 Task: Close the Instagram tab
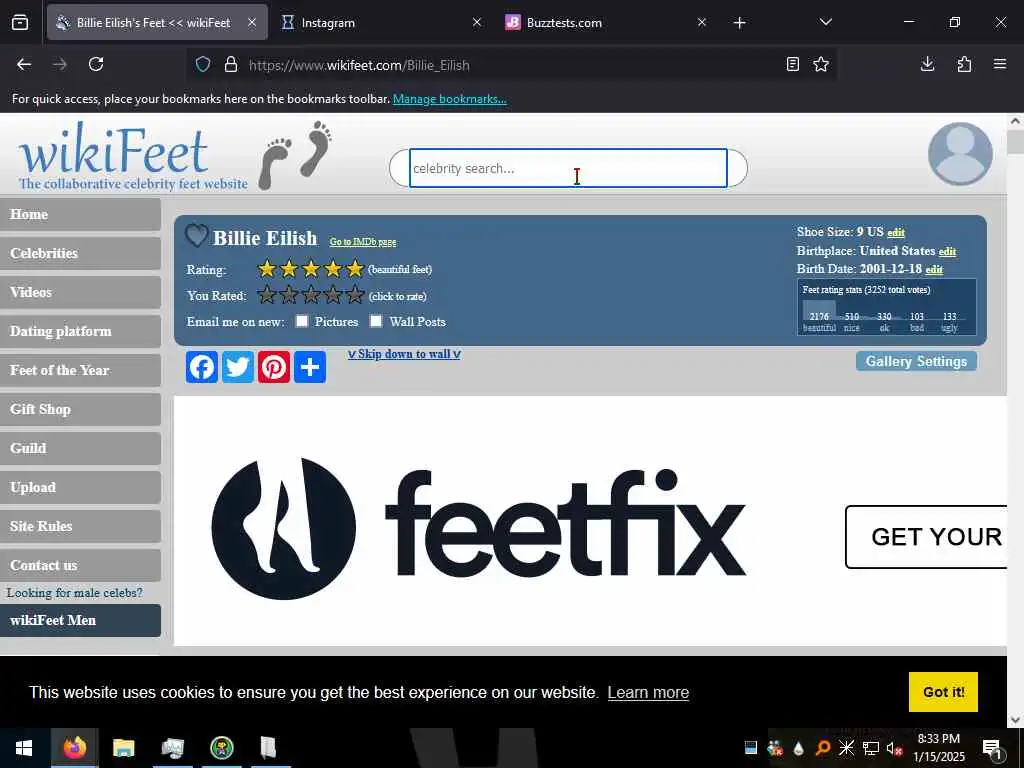point(477,22)
